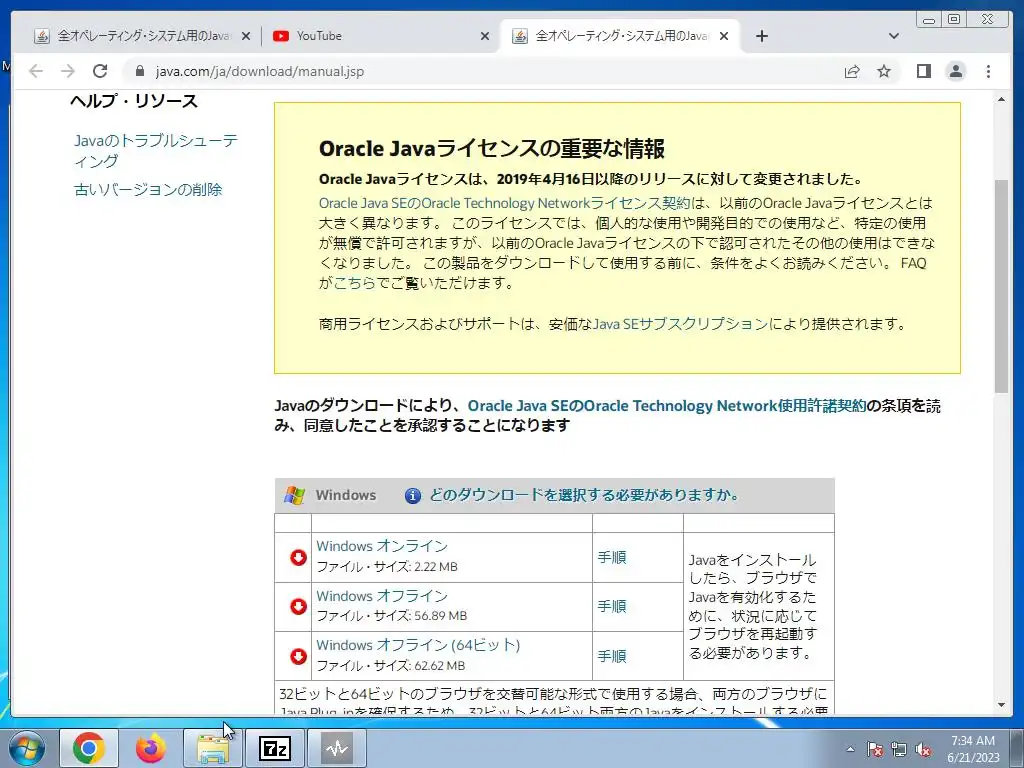This screenshot has height=768, width=1024.
Task: Open the Windows オンライン download link
Action: (382, 546)
